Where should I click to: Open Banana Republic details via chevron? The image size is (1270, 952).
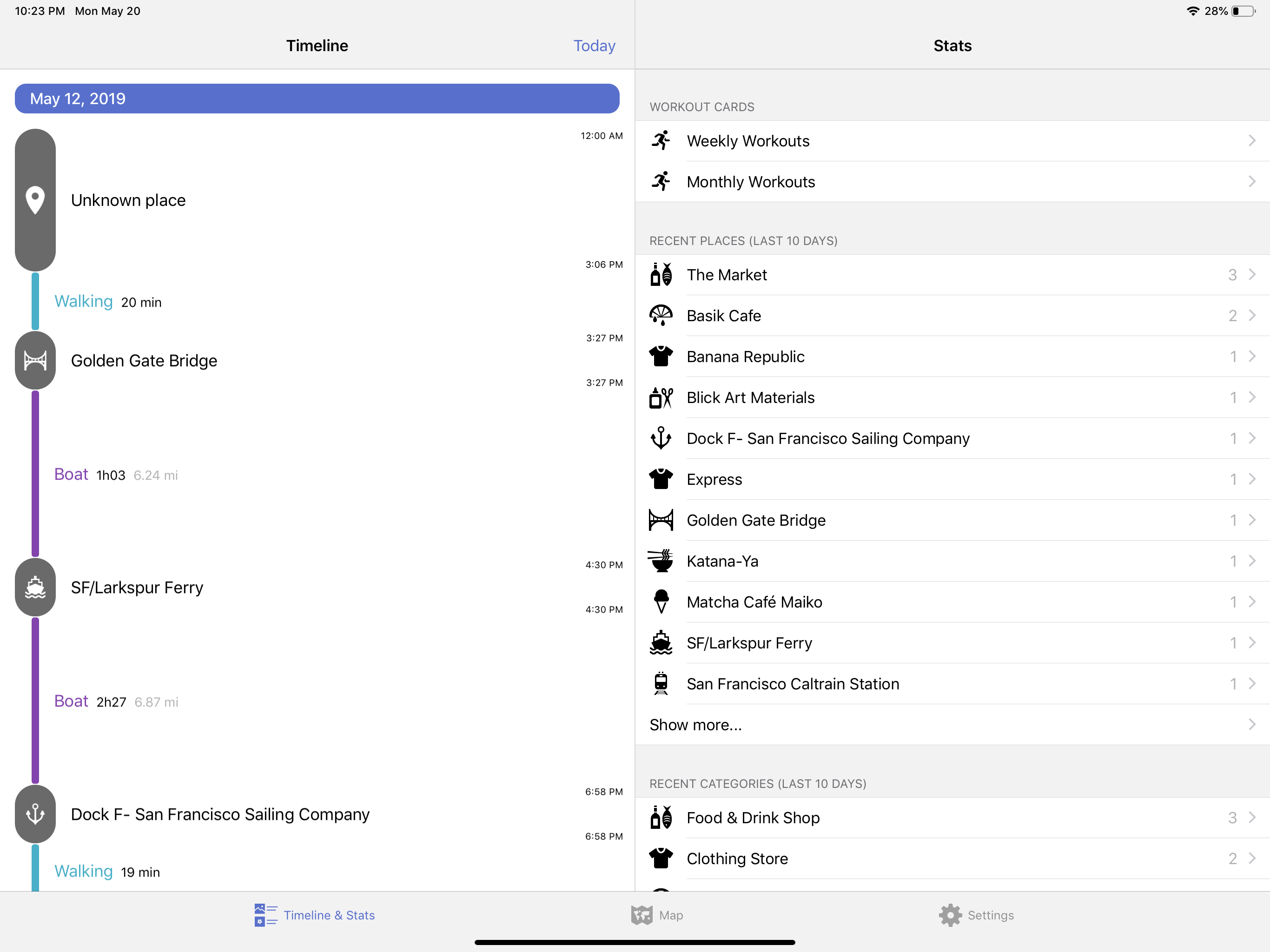[x=1252, y=357]
